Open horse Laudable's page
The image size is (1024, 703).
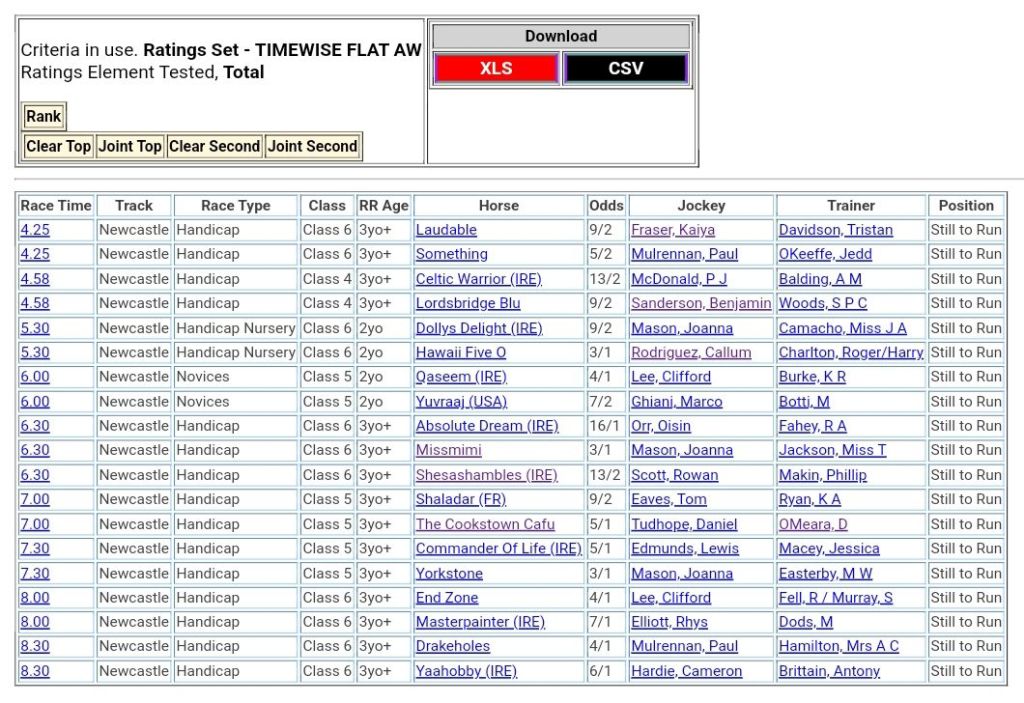(446, 230)
